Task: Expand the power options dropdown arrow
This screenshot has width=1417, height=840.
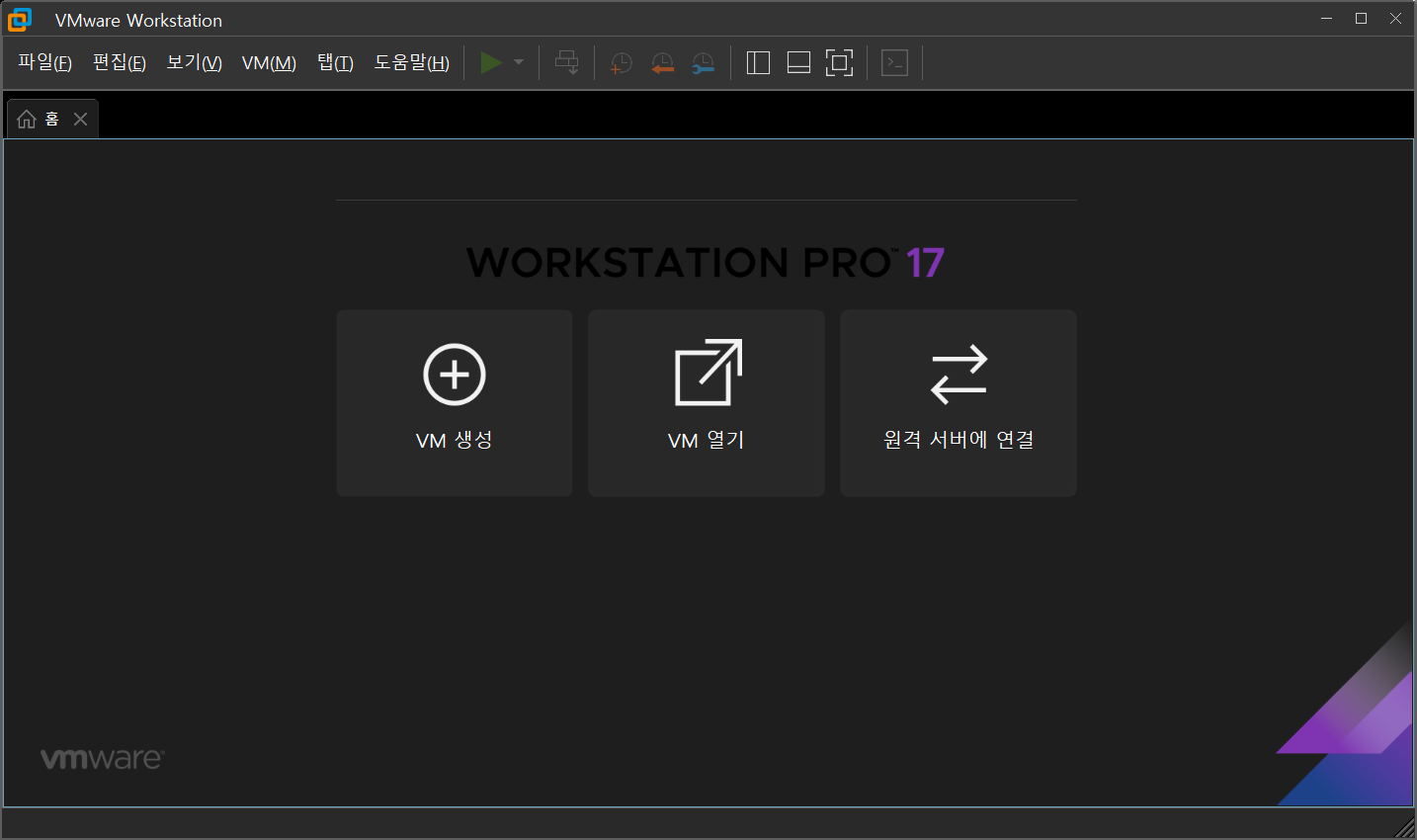Action: click(519, 63)
